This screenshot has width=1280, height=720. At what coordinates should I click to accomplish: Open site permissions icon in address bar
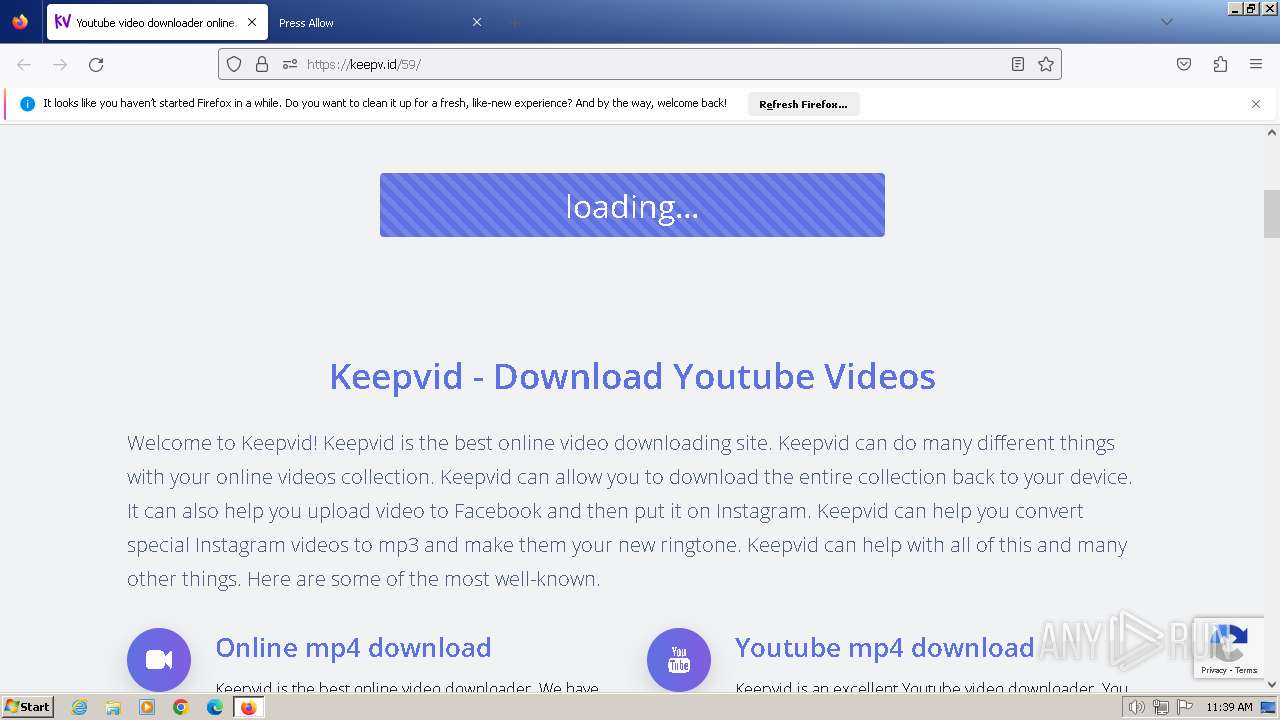[290, 64]
